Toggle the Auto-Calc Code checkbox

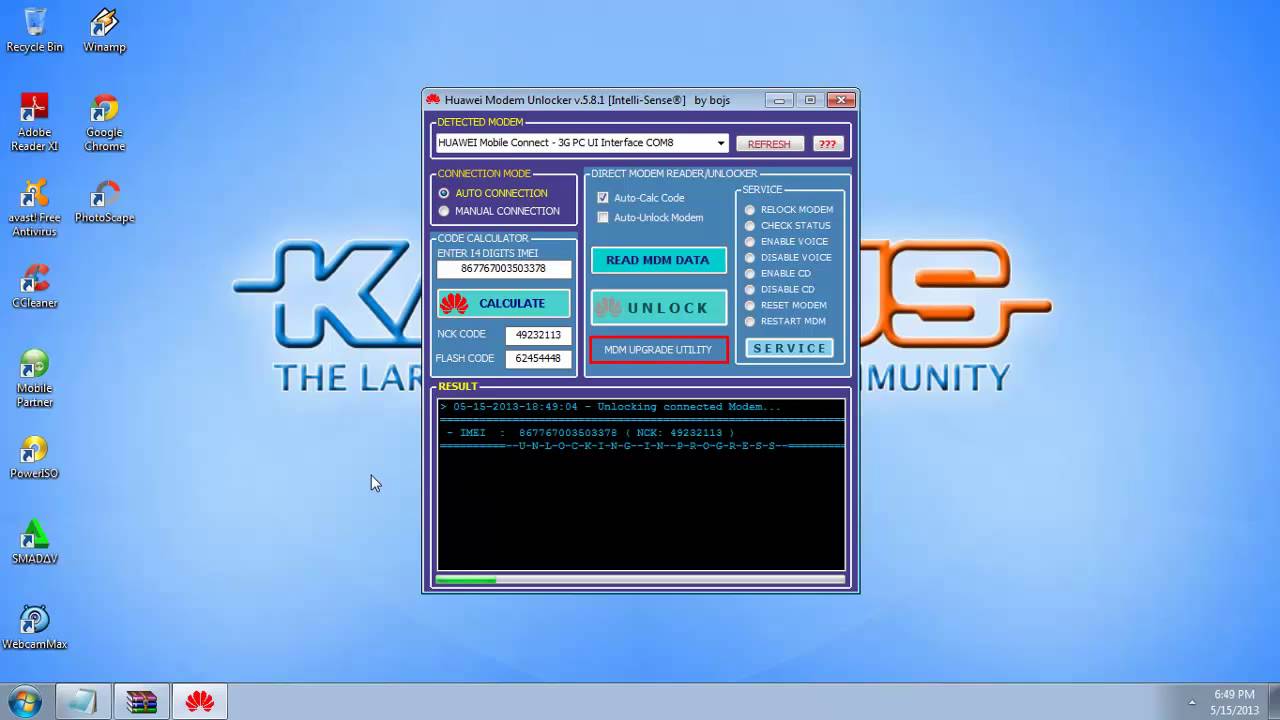(x=603, y=198)
